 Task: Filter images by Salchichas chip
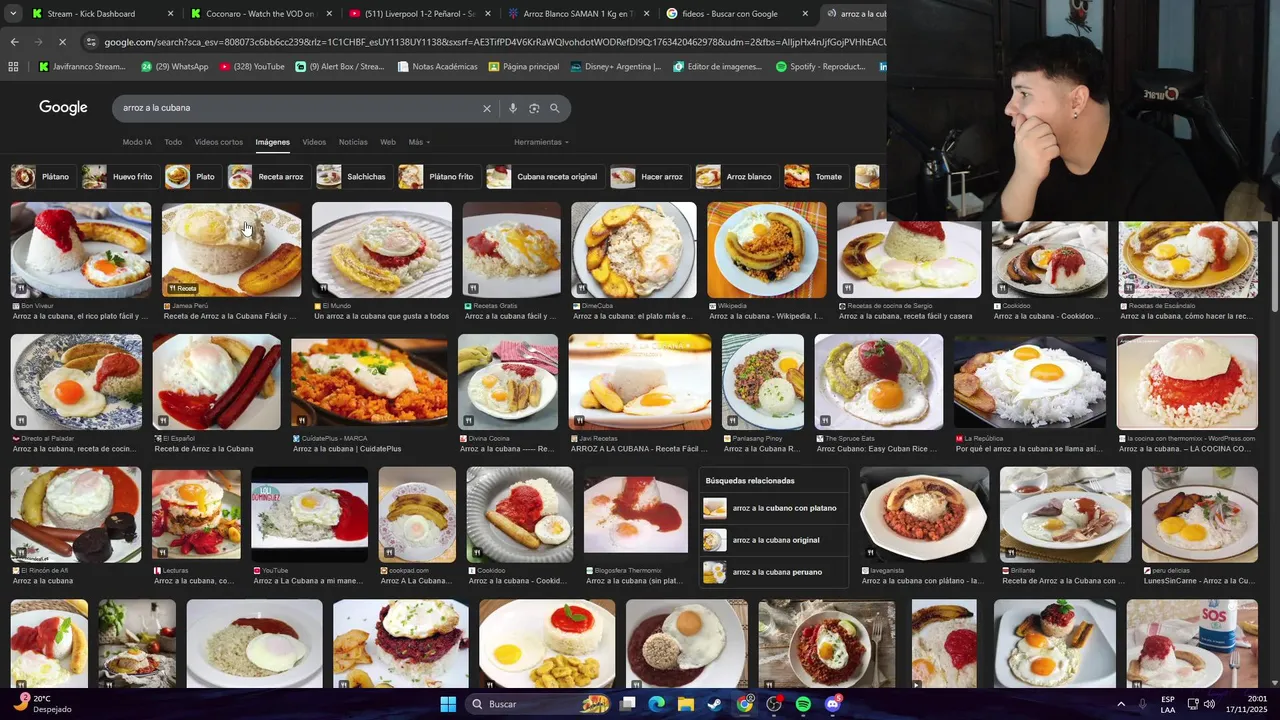(352, 177)
